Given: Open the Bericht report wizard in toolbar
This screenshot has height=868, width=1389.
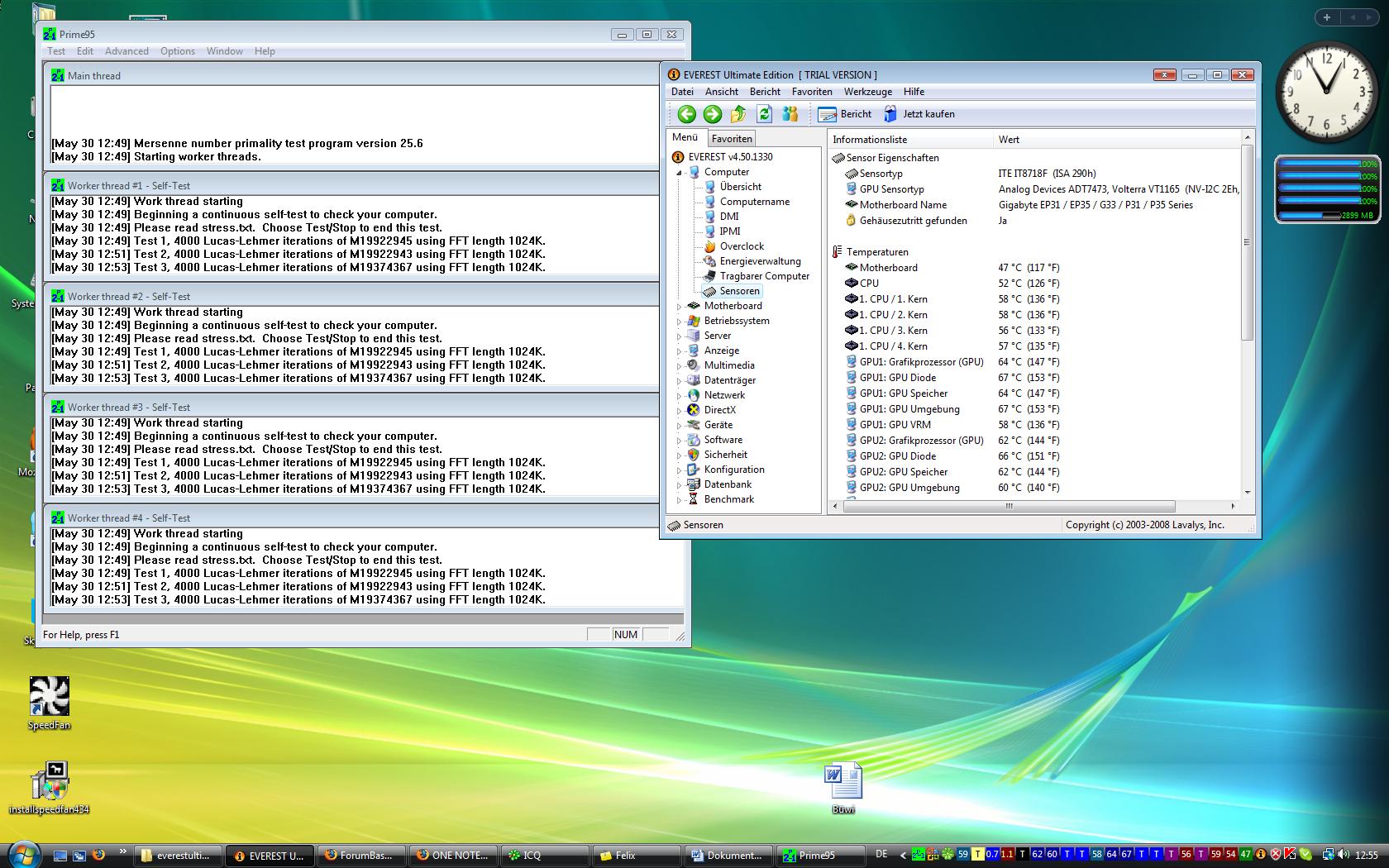Looking at the screenshot, I should (x=844, y=114).
